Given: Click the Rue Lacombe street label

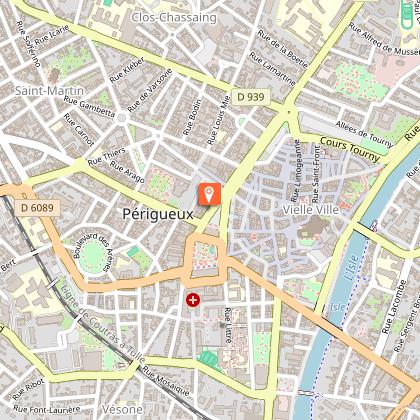Looking at the screenshot, I should (x=394, y=307).
